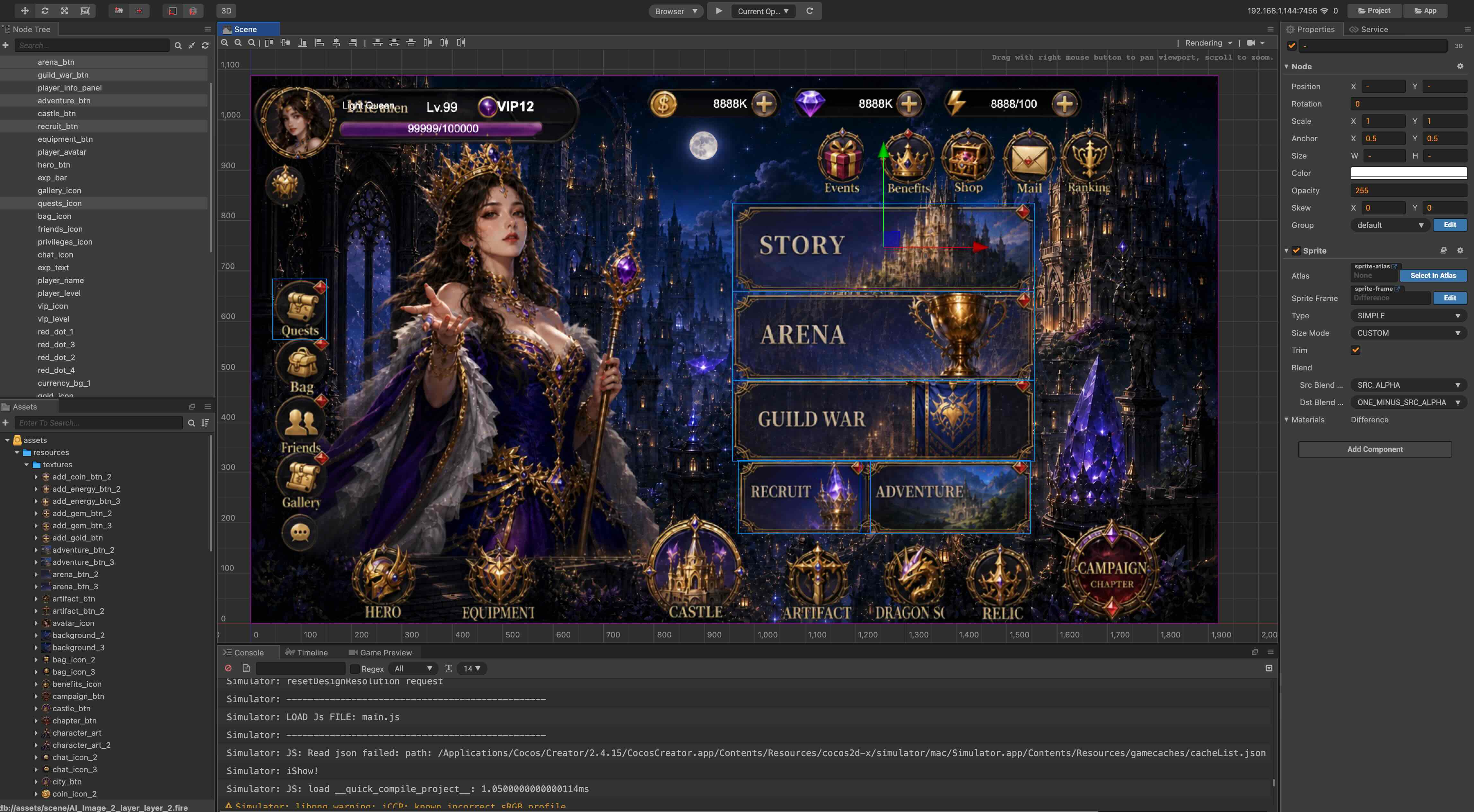Viewport: 1474px width, 812px height.
Task: Click the white Color swatch
Action: (x=1408, y=173)
